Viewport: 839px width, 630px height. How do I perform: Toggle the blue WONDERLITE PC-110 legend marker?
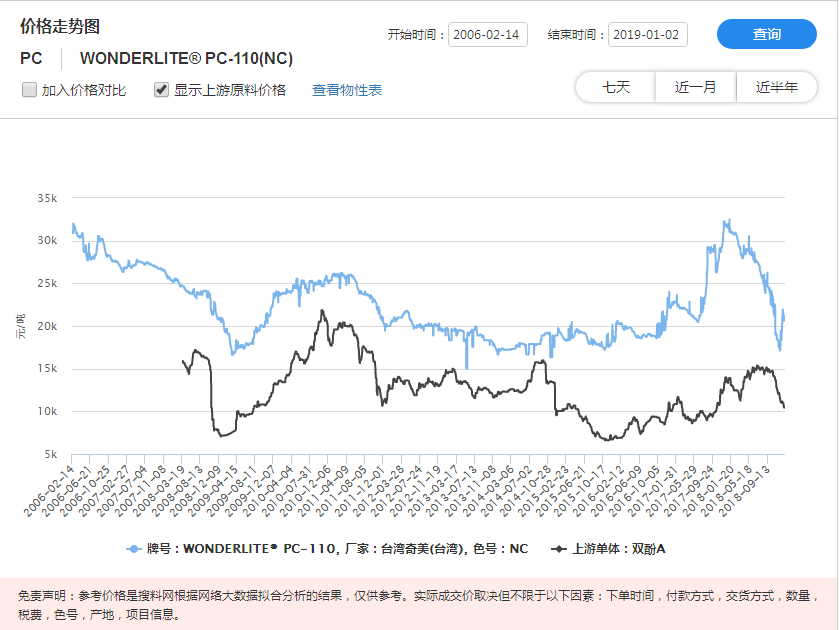coord(133,549)
